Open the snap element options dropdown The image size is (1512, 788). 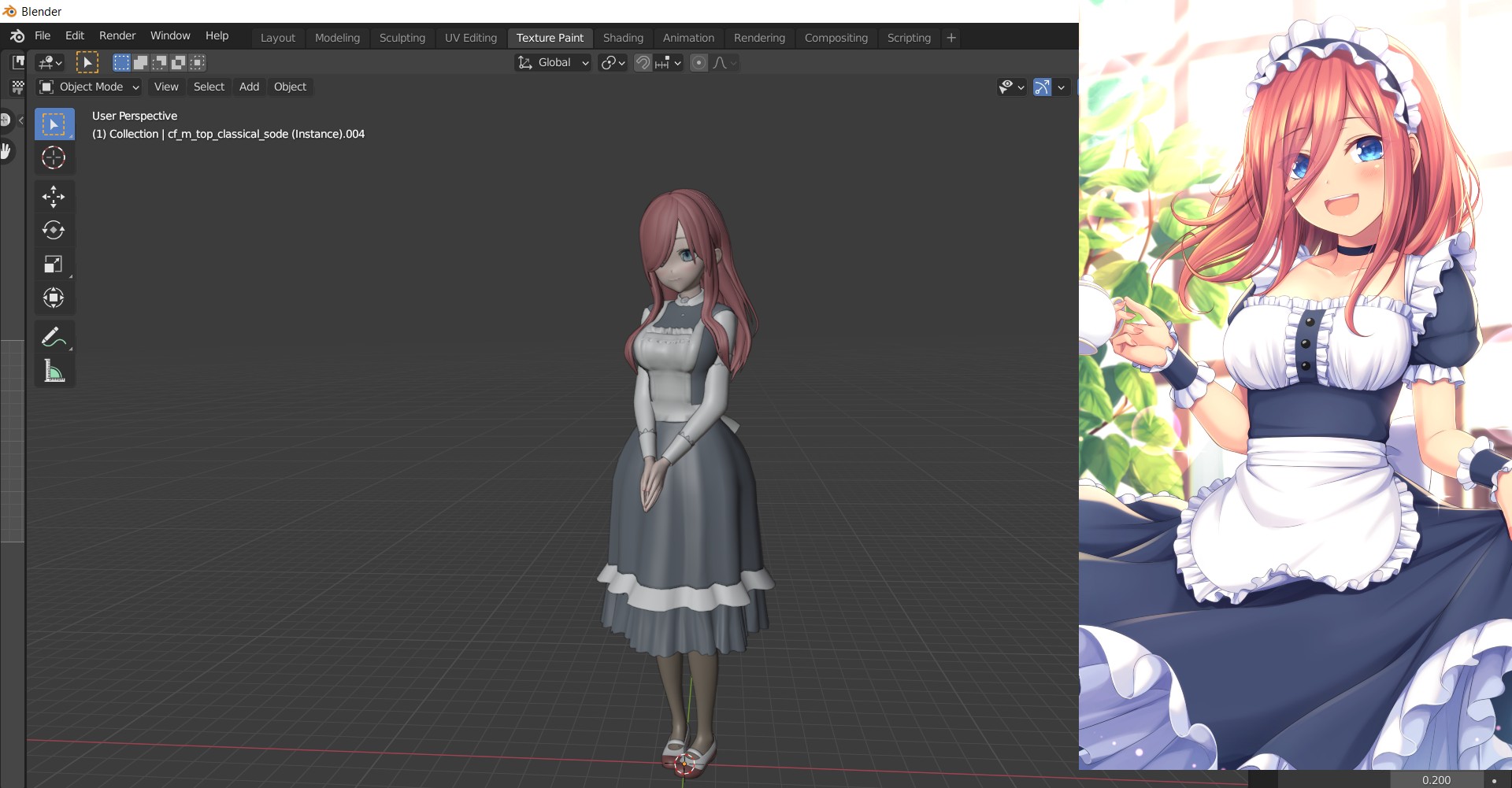coord(668,62)
